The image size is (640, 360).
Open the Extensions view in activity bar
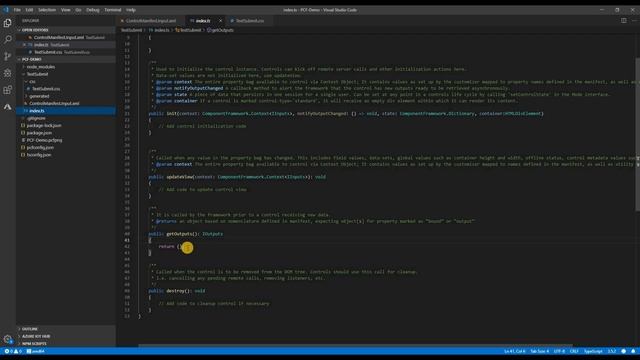(x=7, y=90)
